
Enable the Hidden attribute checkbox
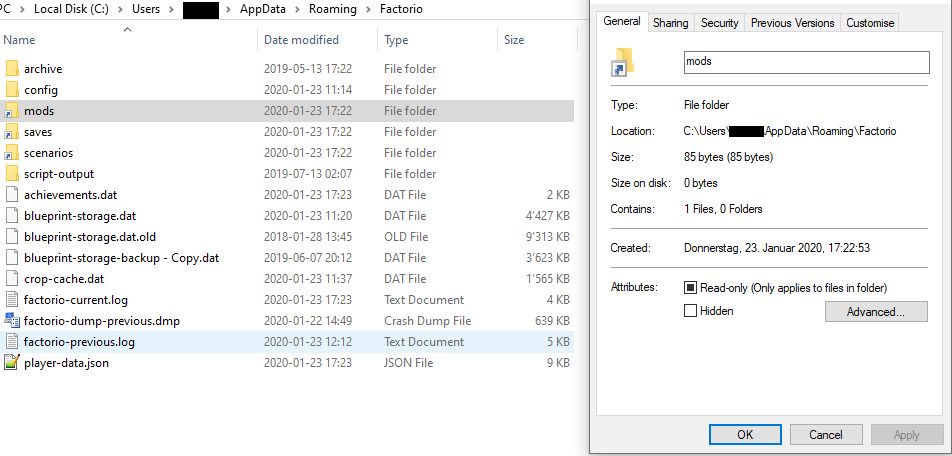pos(690,311)
